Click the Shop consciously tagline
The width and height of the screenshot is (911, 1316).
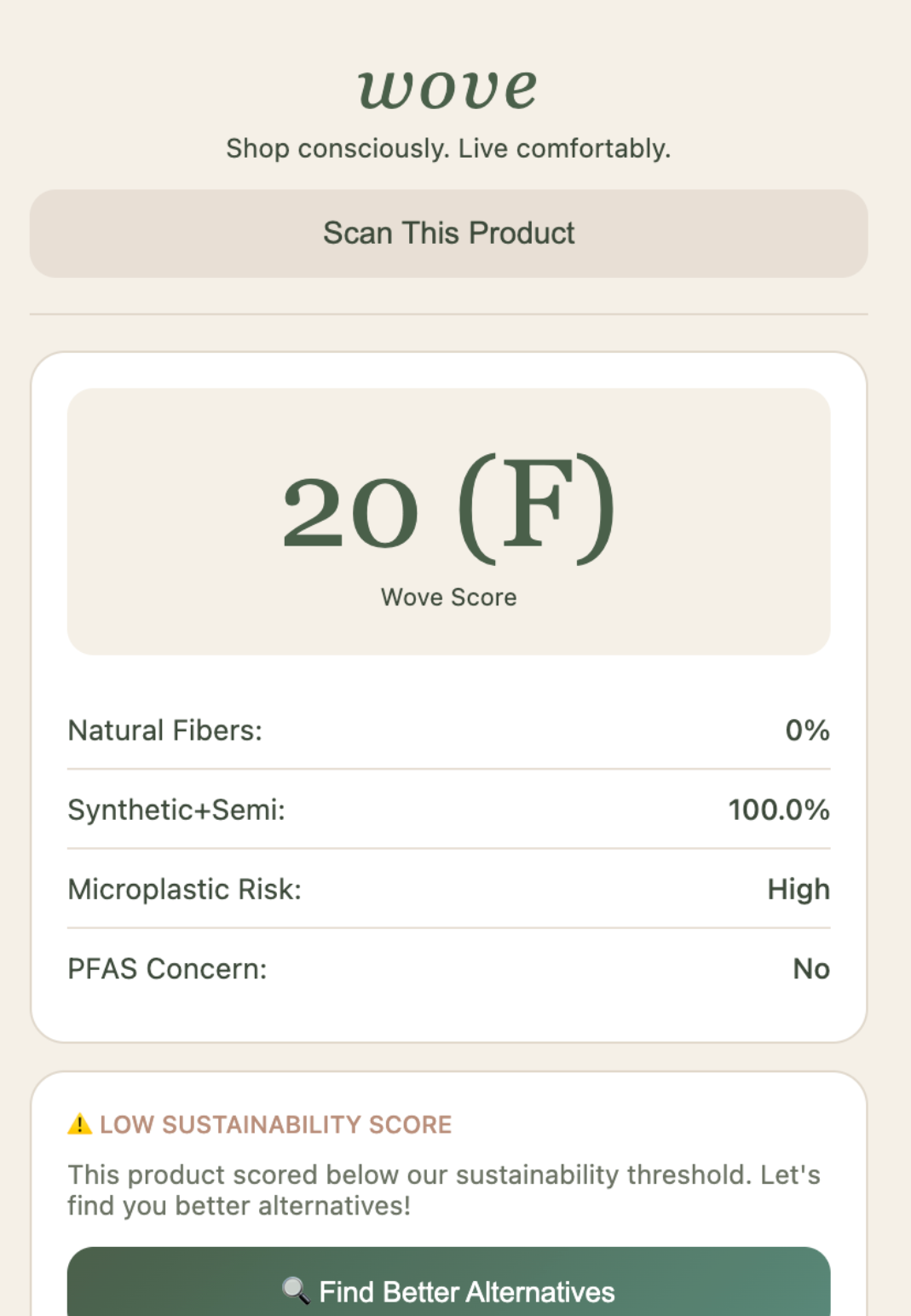[x=448, y=148]
